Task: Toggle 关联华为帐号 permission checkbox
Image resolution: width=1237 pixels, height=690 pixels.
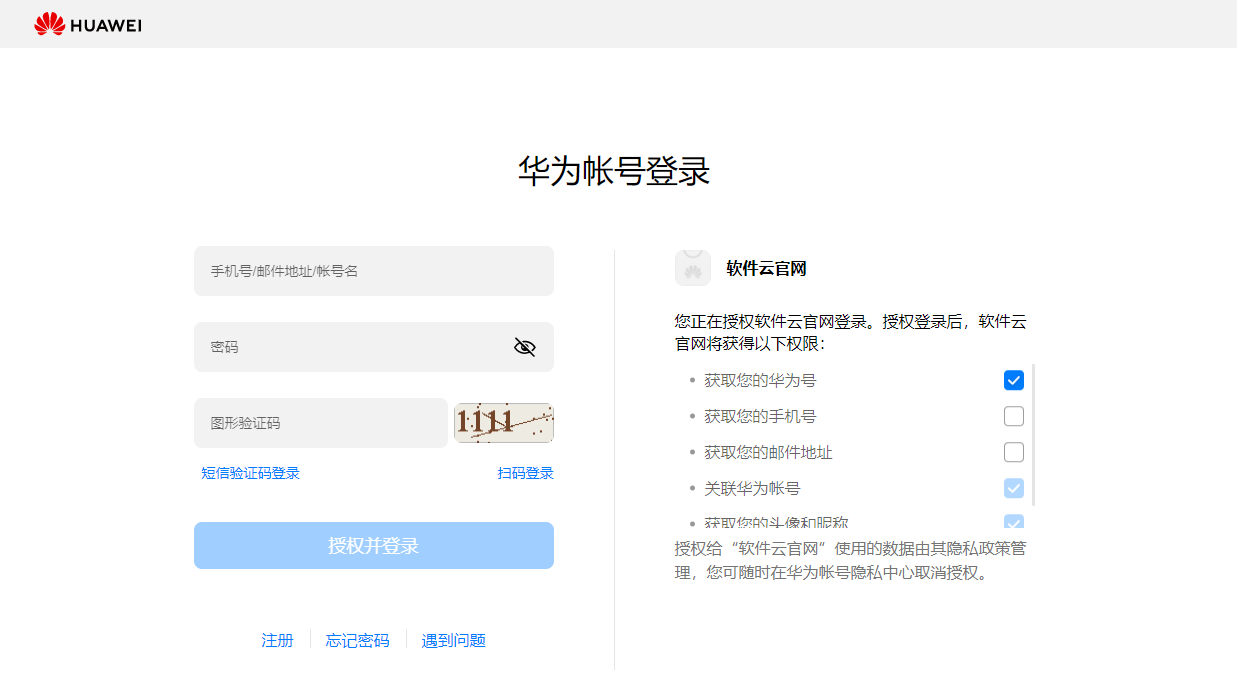Action: (x=1014, y=488)
